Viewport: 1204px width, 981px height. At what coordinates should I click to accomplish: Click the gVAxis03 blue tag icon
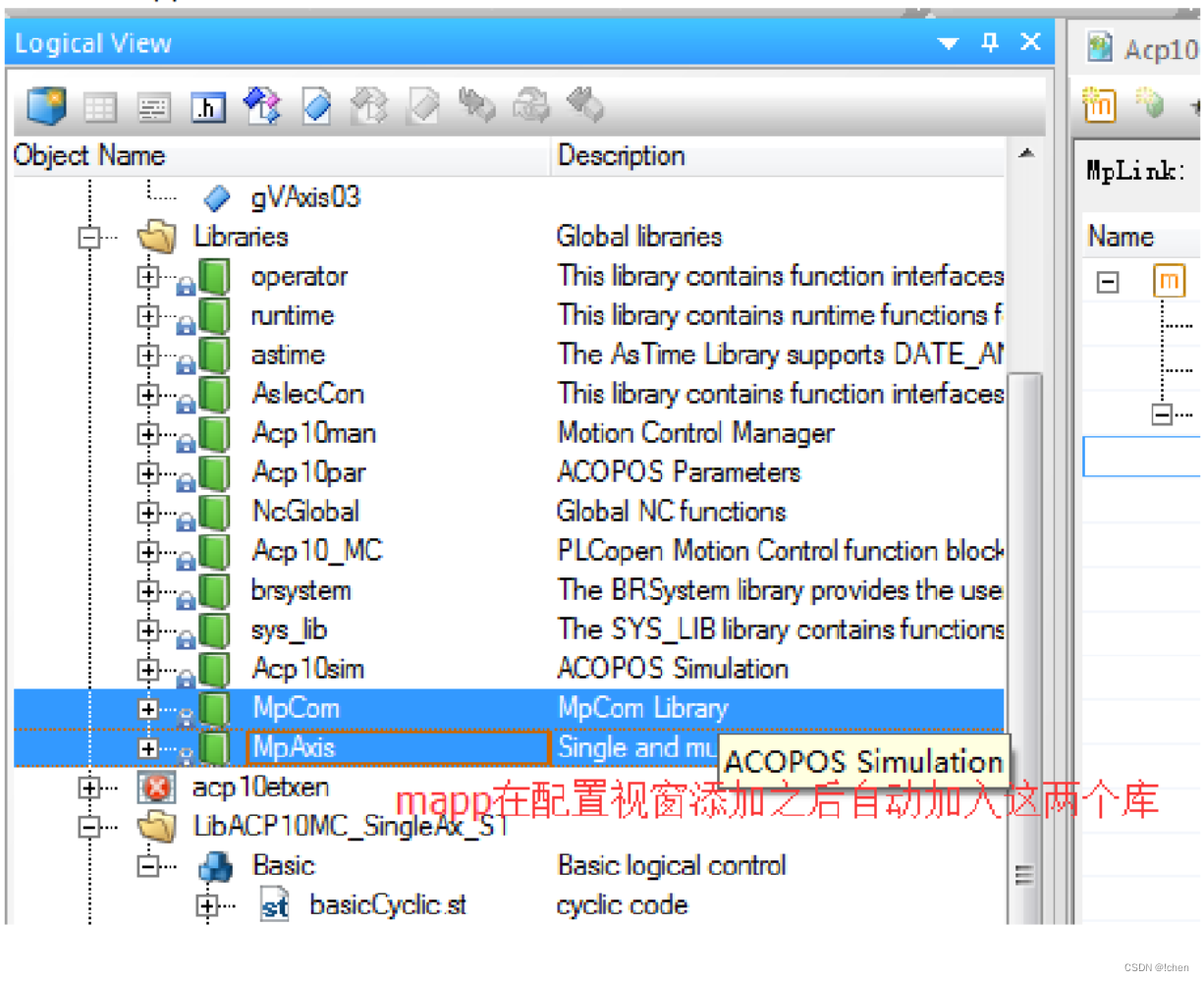[216, 198]
